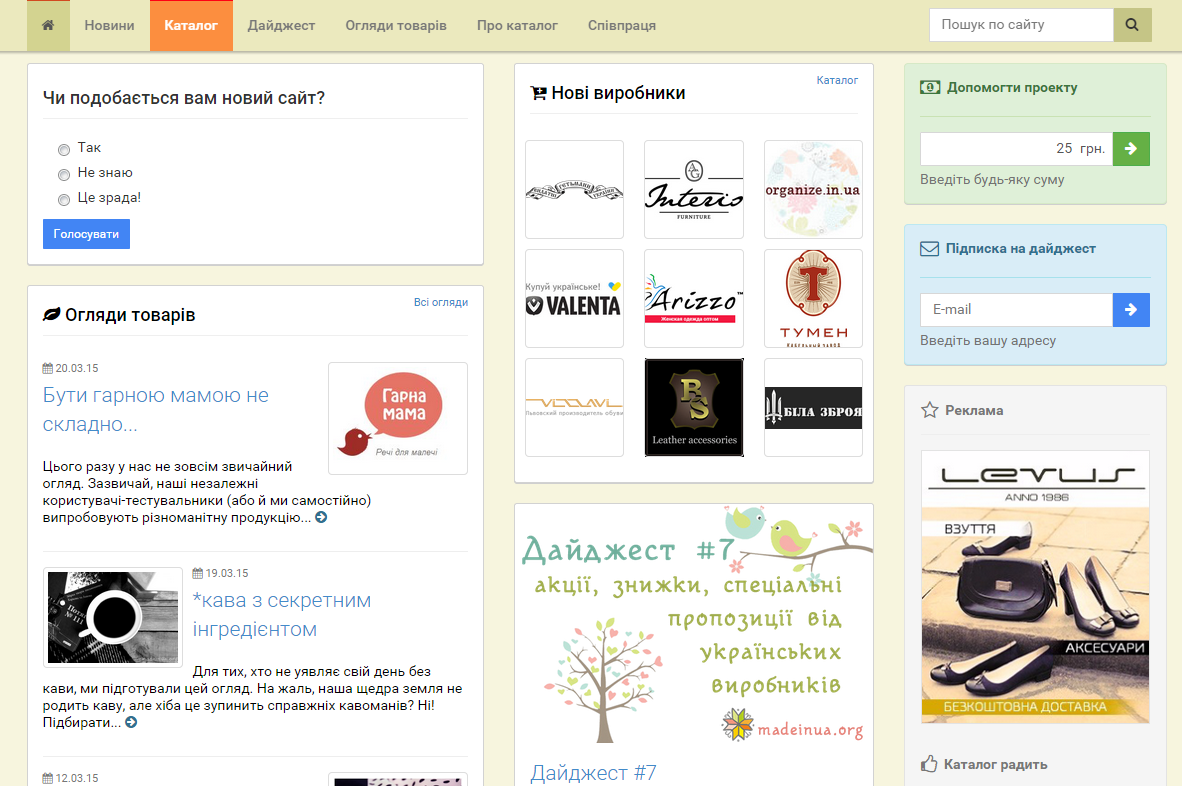This screenshot has height=786, width=1182.
Task: Open the Каталог navigation tab
Action: tap(191, 25)
